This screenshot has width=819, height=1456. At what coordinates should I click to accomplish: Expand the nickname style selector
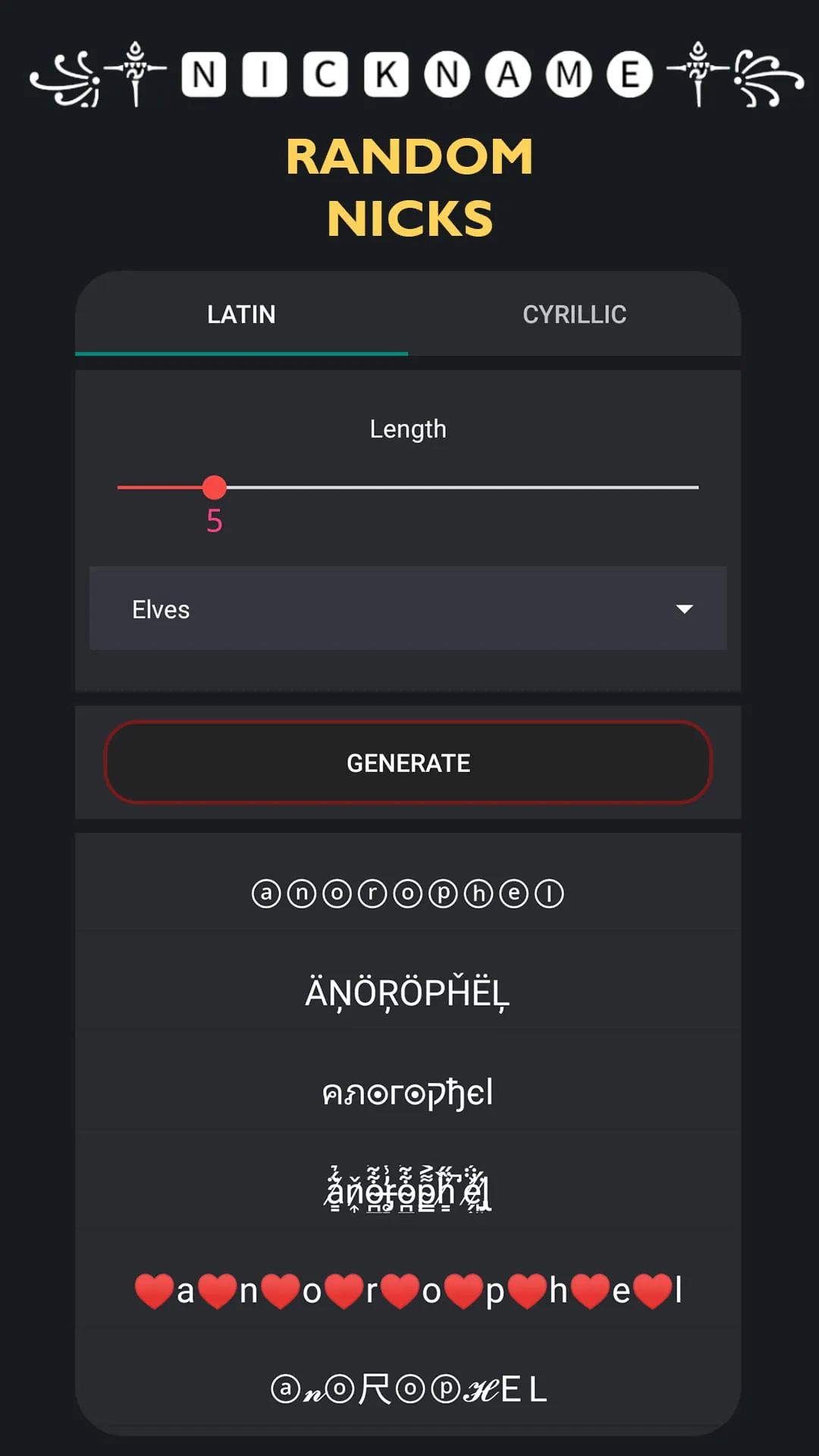pyautogui.click(x=408, y=609)
